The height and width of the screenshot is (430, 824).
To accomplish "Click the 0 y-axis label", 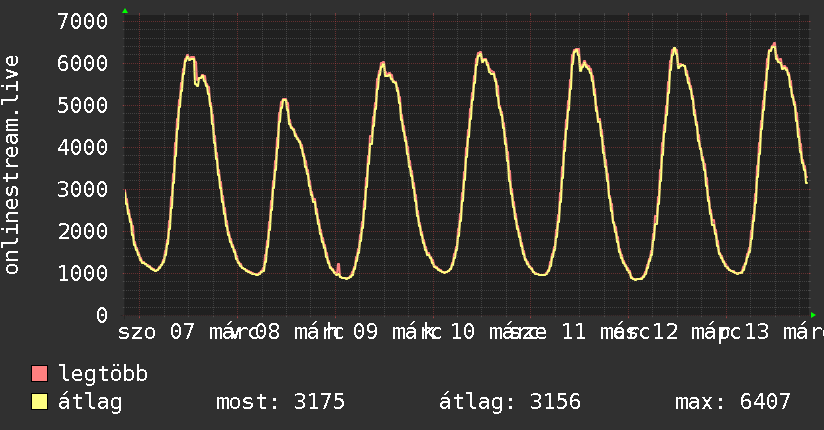I will 102,315.
